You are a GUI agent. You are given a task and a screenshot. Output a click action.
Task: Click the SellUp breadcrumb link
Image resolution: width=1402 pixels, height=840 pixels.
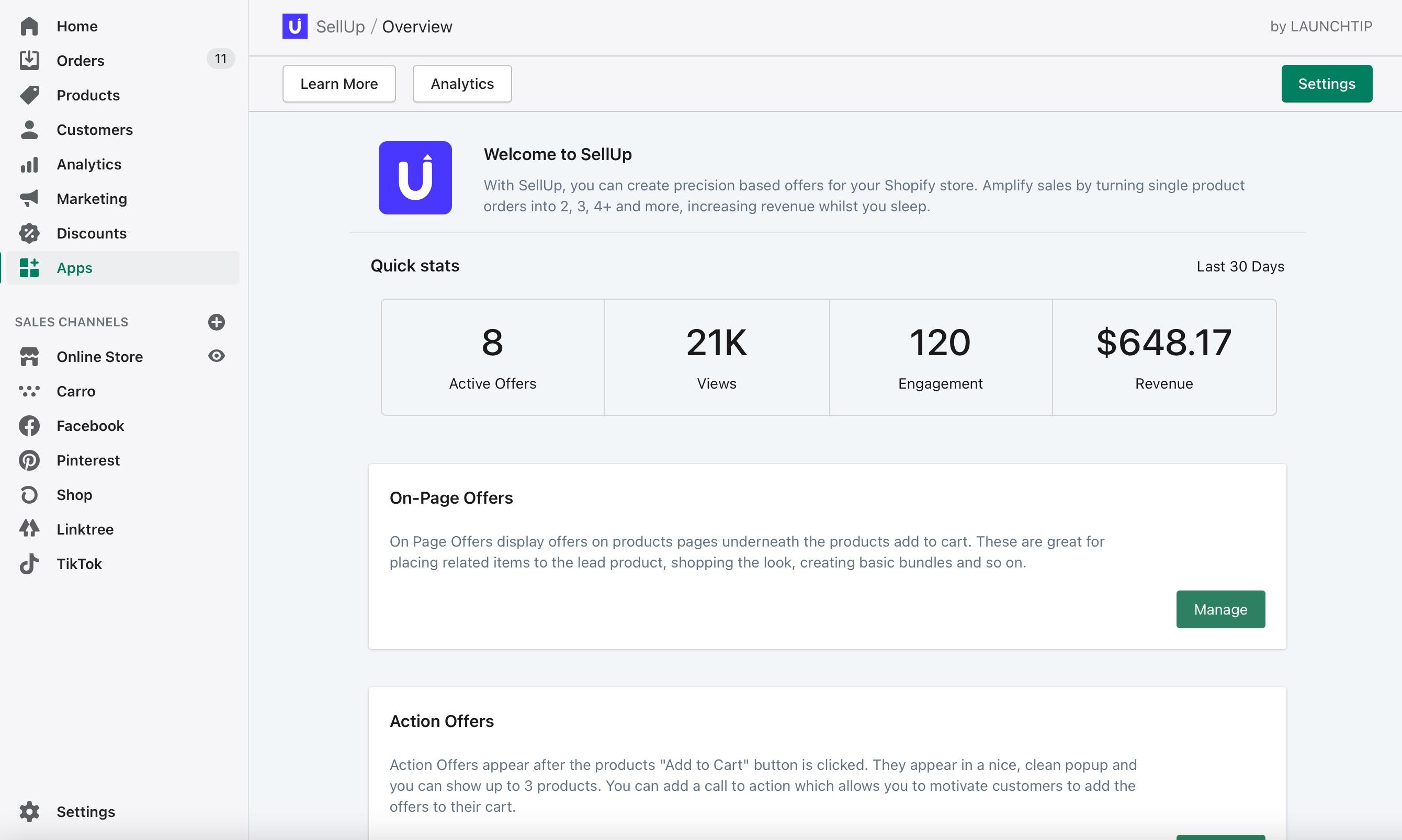click(340, 27)
